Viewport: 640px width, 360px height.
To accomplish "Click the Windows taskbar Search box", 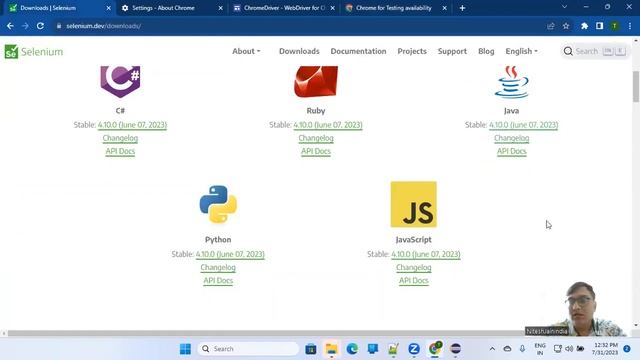I will coord(248,349).
